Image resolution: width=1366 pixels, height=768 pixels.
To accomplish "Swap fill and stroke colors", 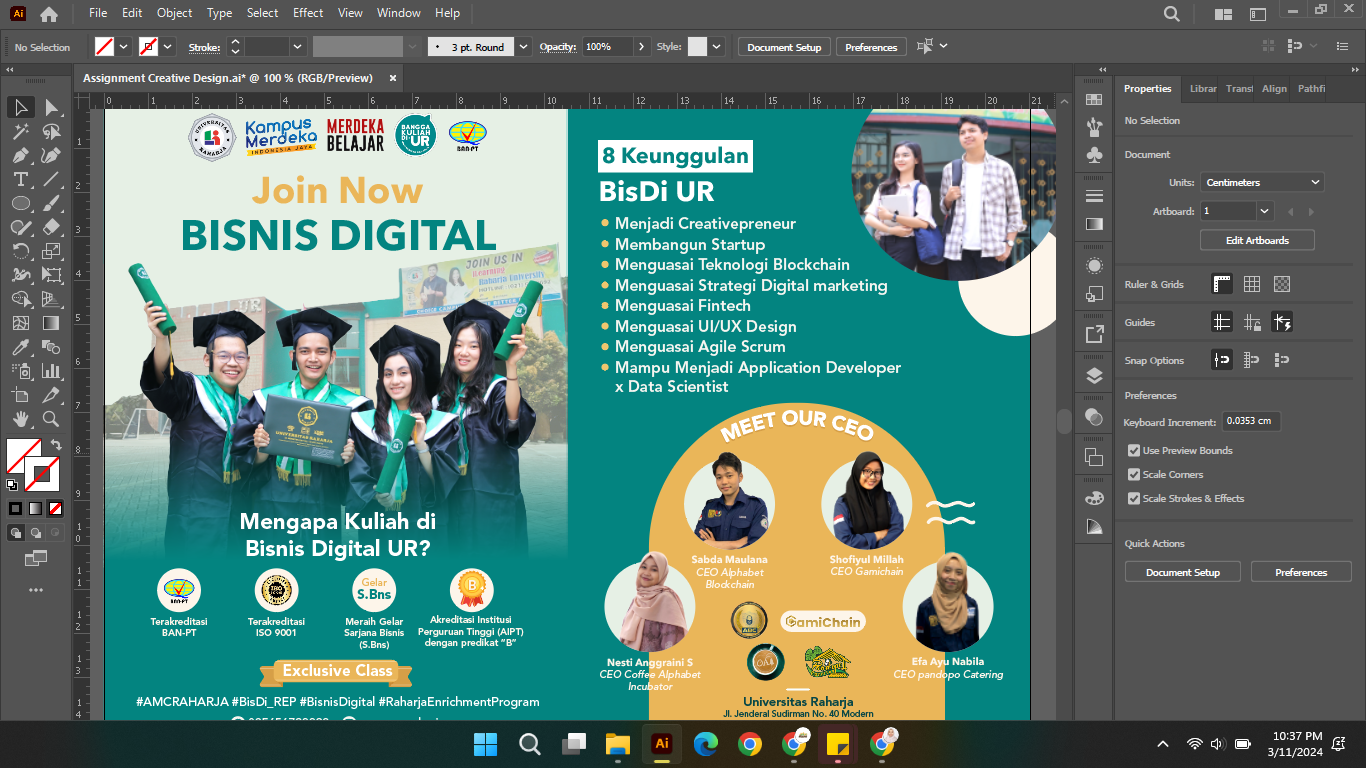I will click(x=56, y=445).
